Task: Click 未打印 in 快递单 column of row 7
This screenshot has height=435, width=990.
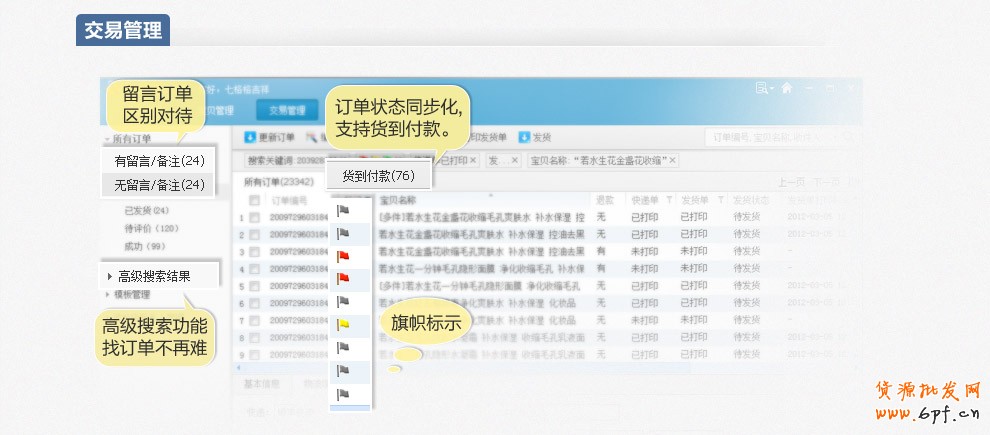Action: point(645,319)
